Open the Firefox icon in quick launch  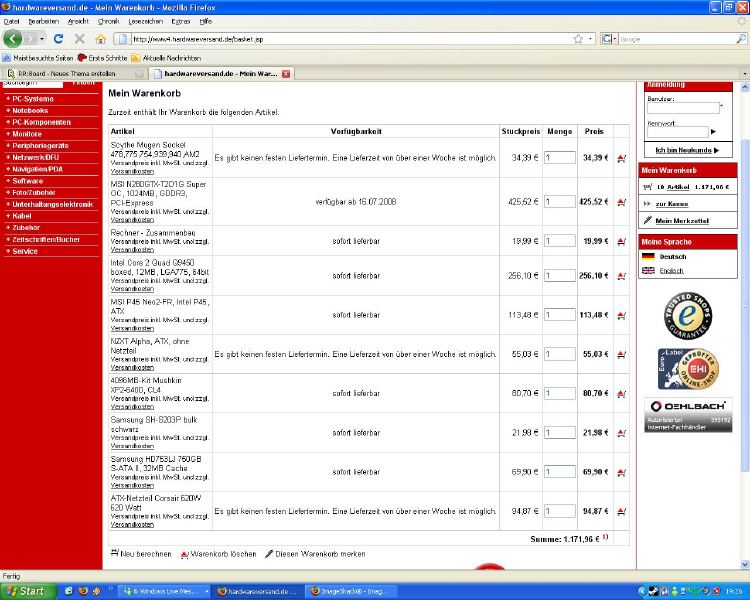83,591
